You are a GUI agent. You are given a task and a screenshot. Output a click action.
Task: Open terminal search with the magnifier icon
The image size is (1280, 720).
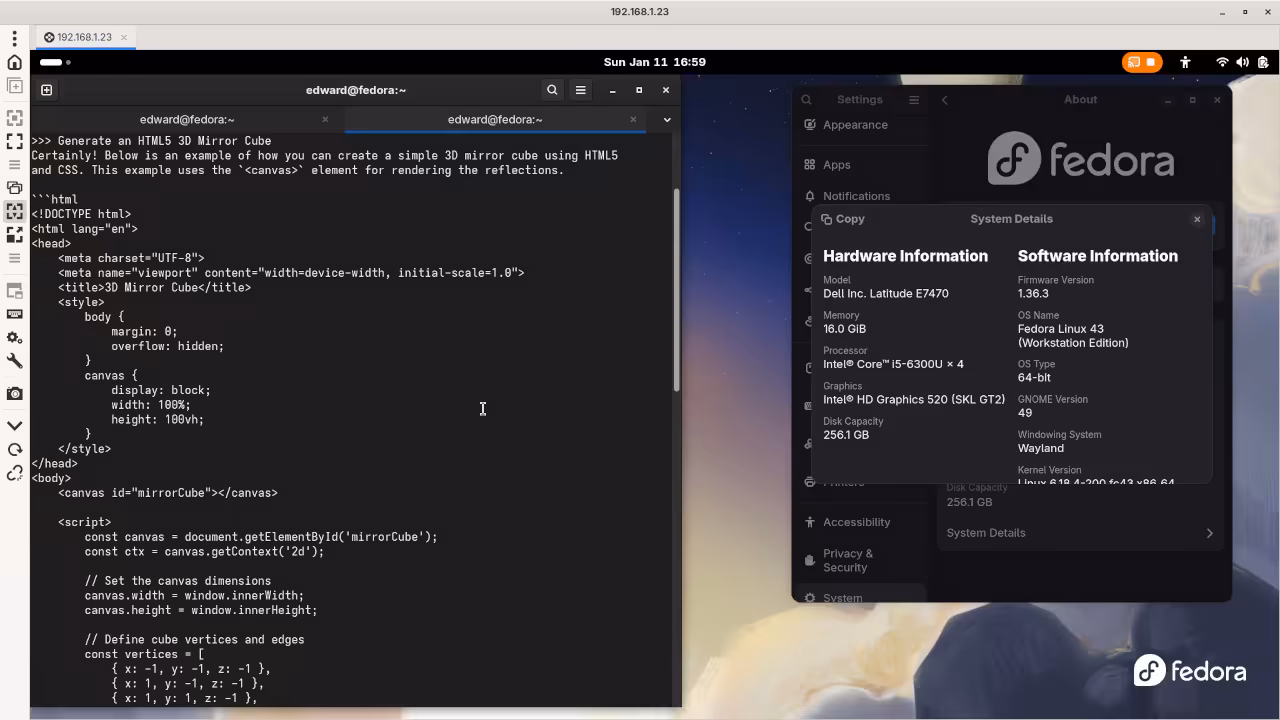[552, 90]
